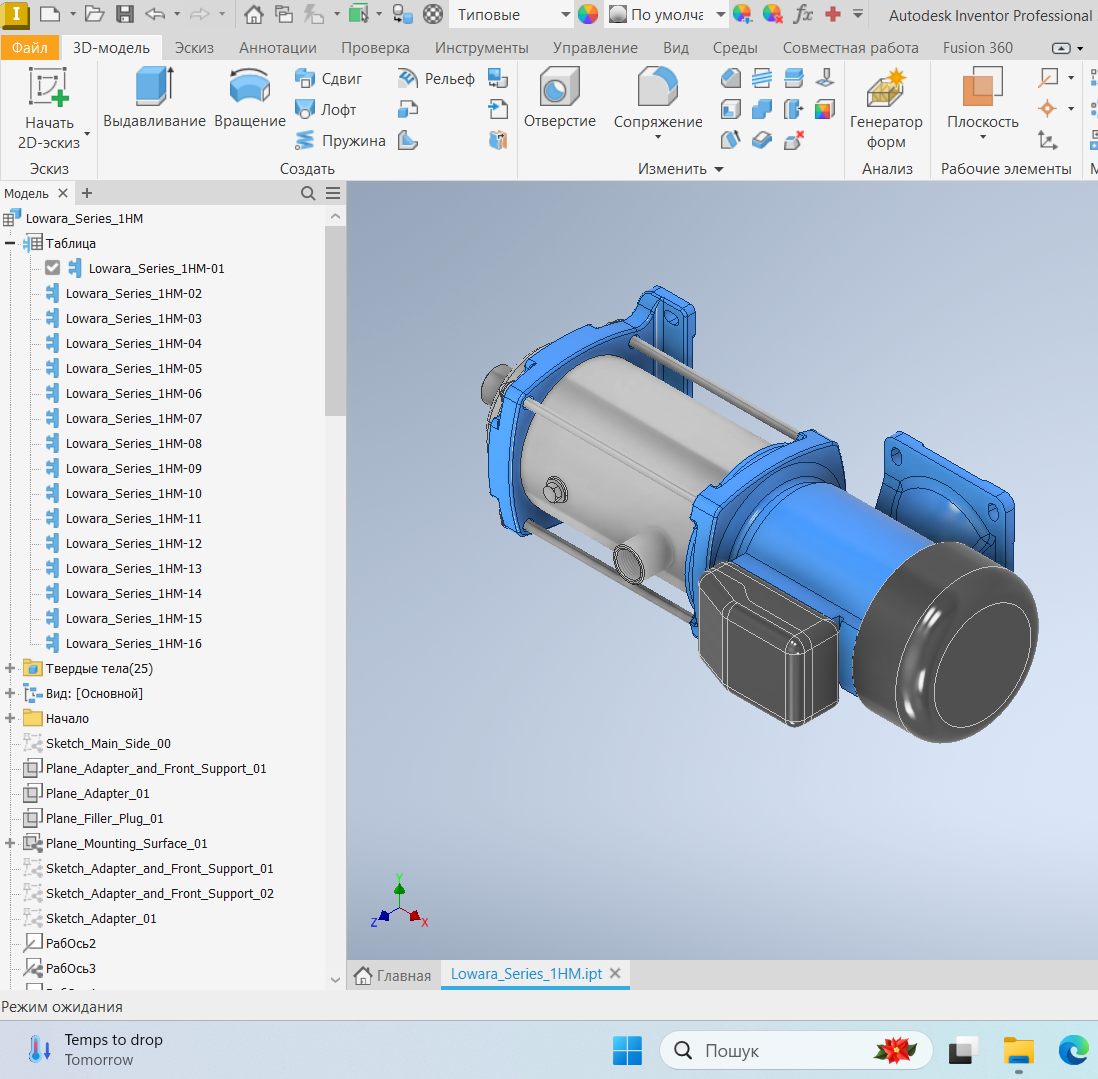Select Sketch_Main_Side_00 in browser

coord(108,744)
